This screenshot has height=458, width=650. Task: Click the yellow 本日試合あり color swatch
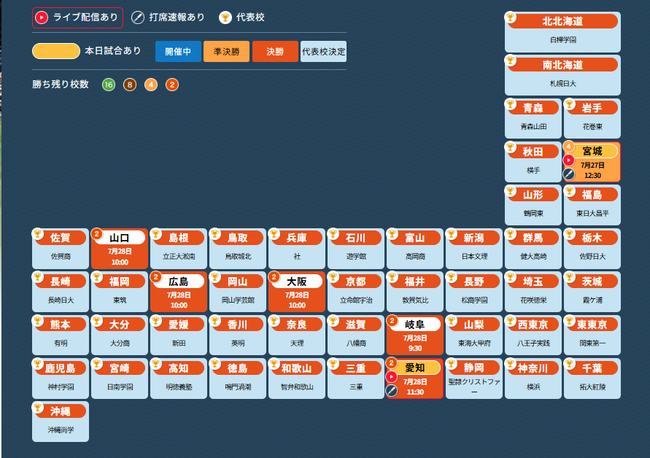56,51
